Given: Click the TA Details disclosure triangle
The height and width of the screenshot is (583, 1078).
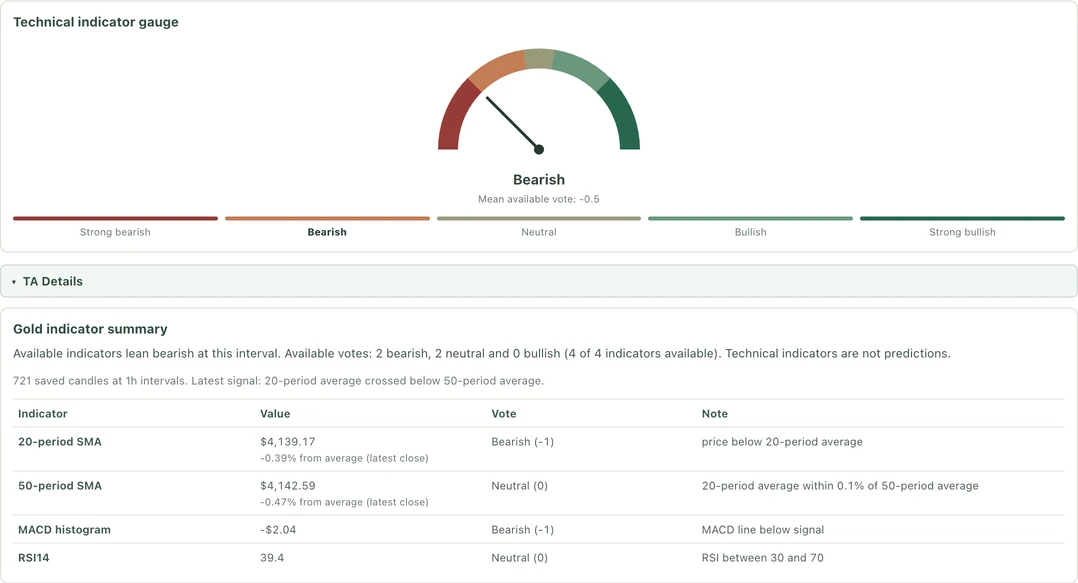Looking at the screenshot, I should coord(14,282).
